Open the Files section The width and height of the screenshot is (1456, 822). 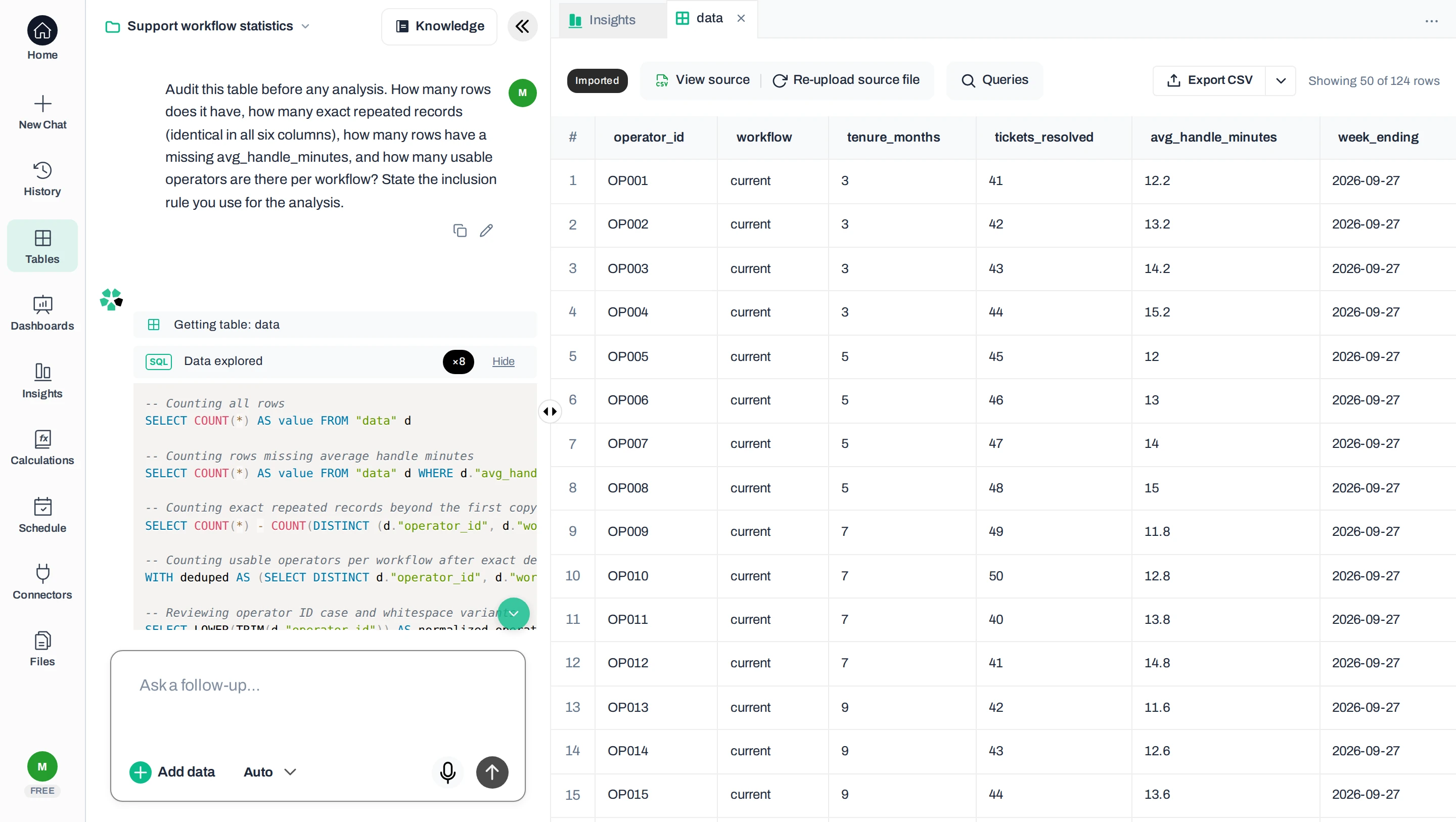(x=42, y=649)
